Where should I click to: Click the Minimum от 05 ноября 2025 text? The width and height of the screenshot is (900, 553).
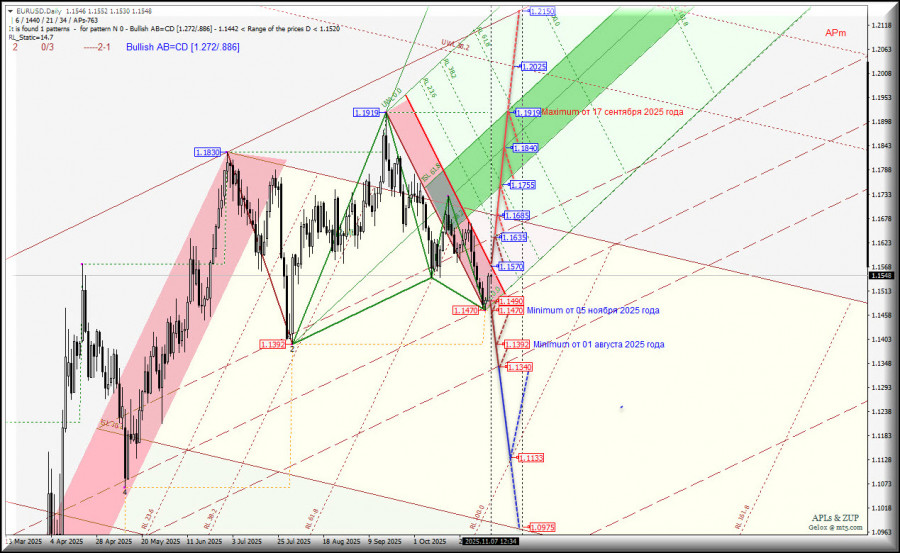[x=593, y=311]
